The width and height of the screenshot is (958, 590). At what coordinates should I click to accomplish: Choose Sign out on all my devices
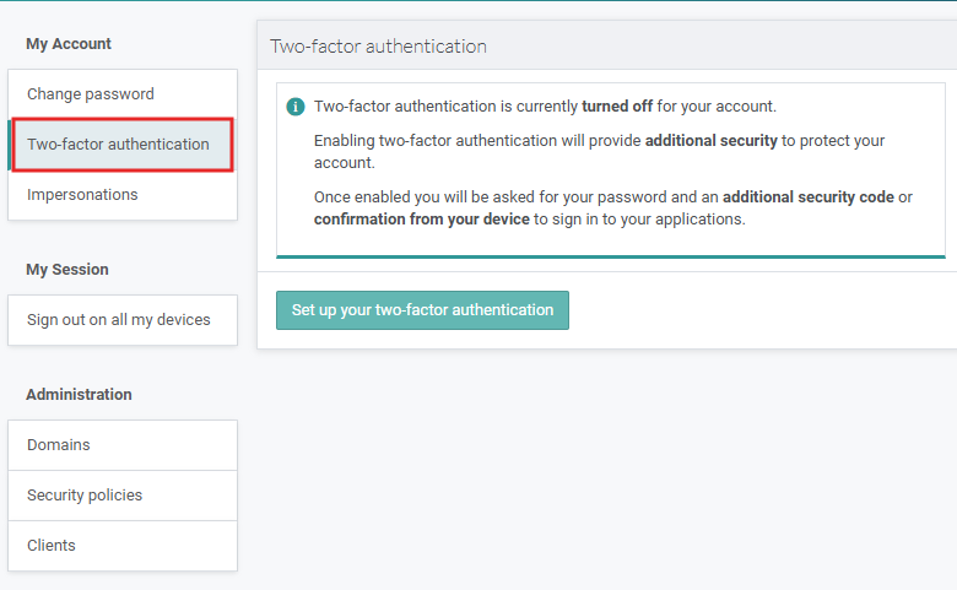coord(118,320)
